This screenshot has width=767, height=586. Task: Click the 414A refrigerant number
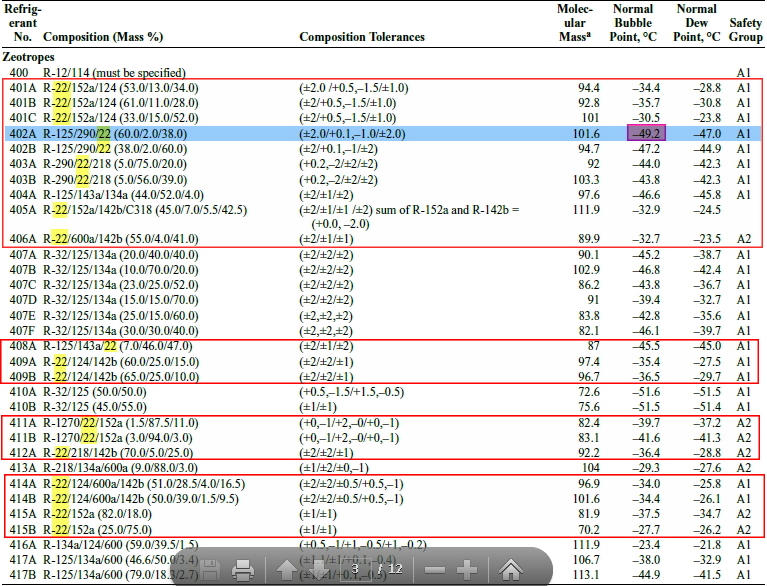coord(23,484)
